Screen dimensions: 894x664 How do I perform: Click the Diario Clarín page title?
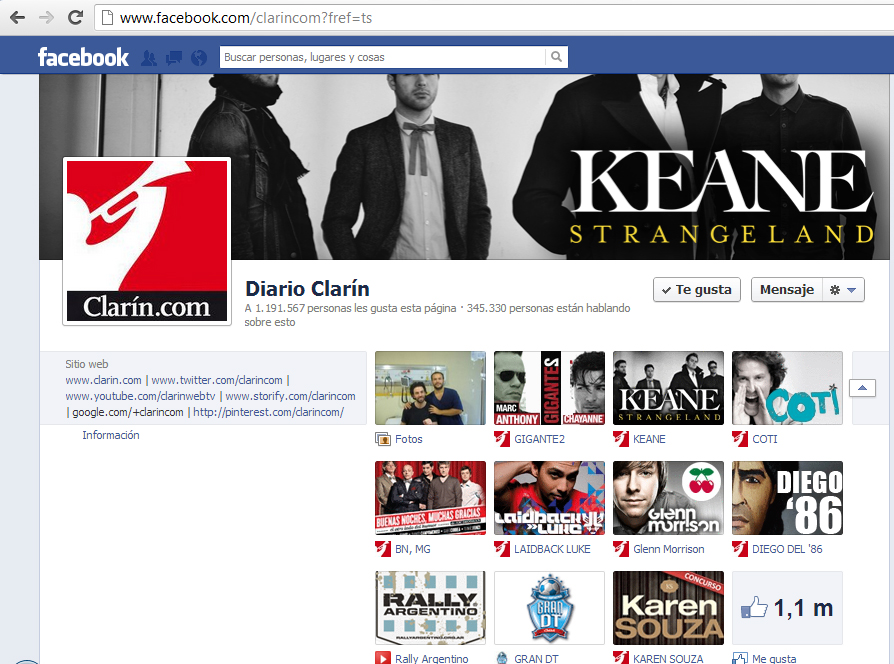[307, 289]
